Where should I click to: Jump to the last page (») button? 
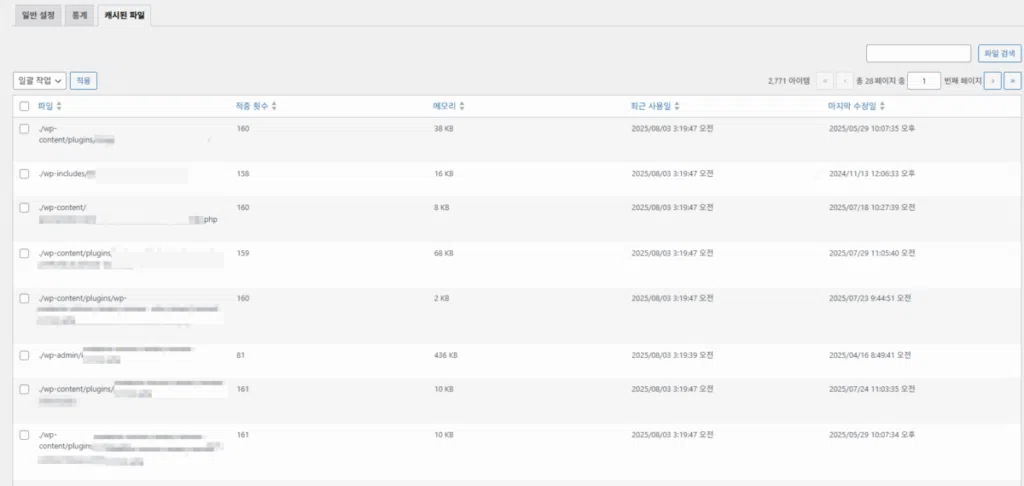tap(1013, 80)
